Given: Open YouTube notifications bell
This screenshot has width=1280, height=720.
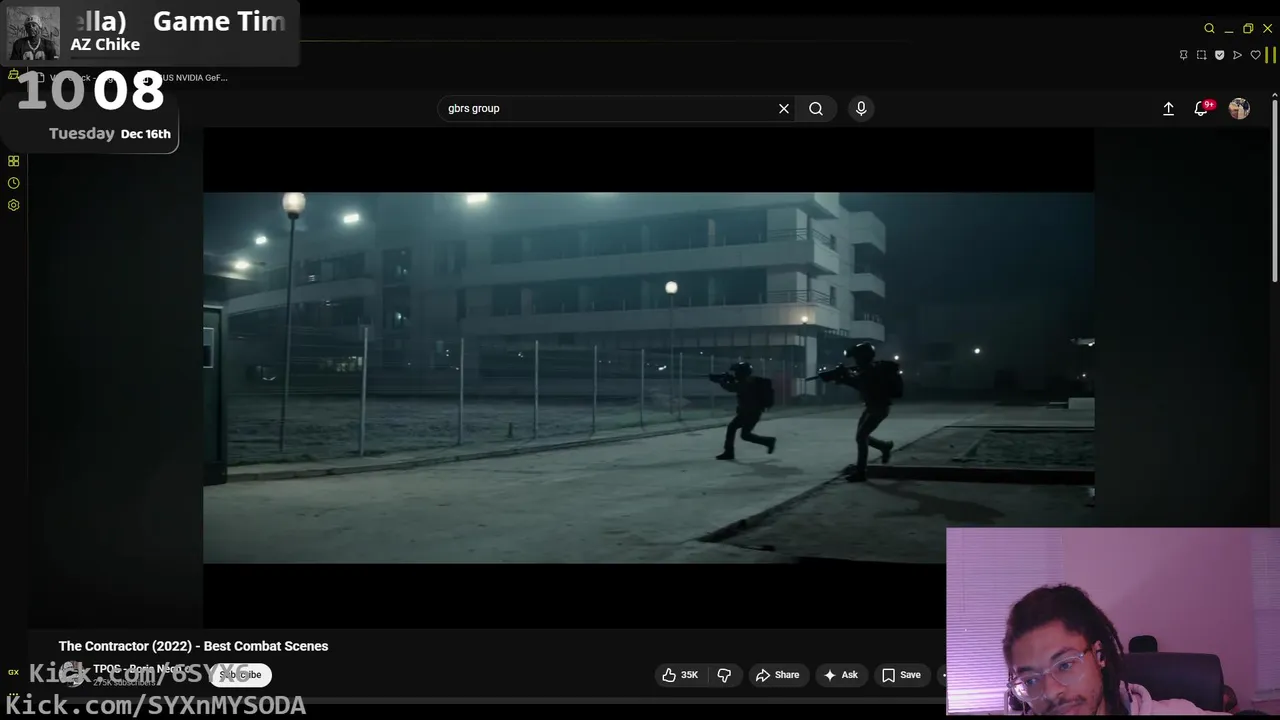Looking at the screenshot, I should tap(1201, 108).
